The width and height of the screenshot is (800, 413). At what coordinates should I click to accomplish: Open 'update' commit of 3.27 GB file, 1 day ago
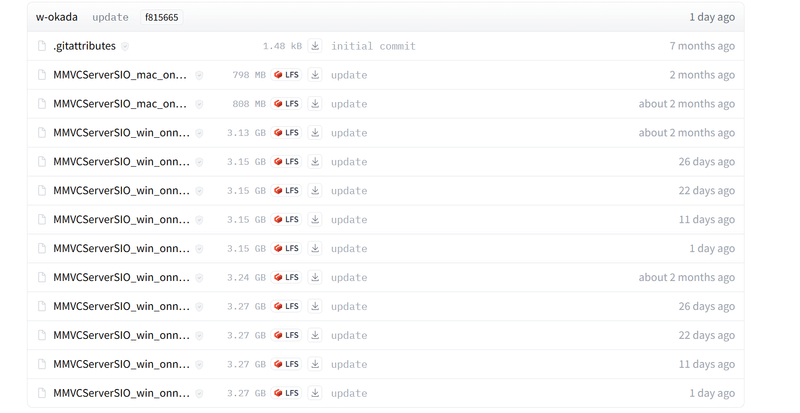(x=349, y=393)
